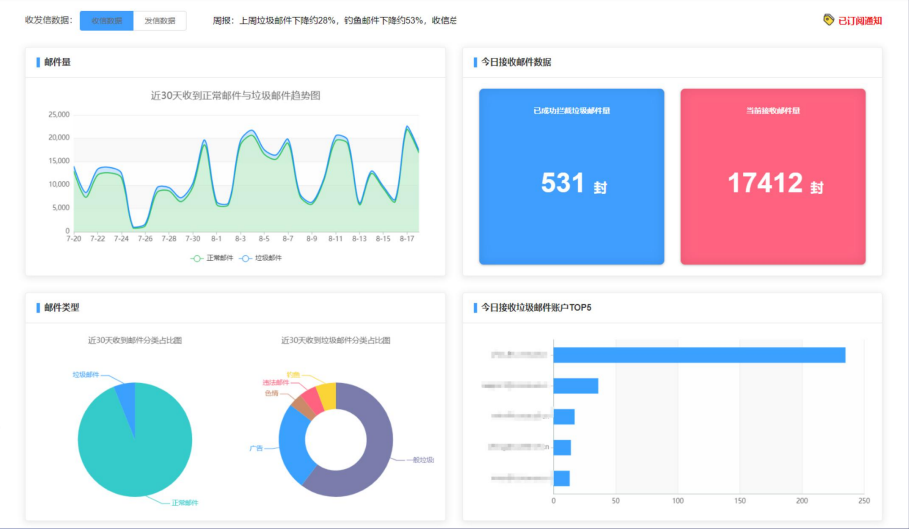
Task: Click the second bar in TOP5 chart
Action: (x=576, y=386)
